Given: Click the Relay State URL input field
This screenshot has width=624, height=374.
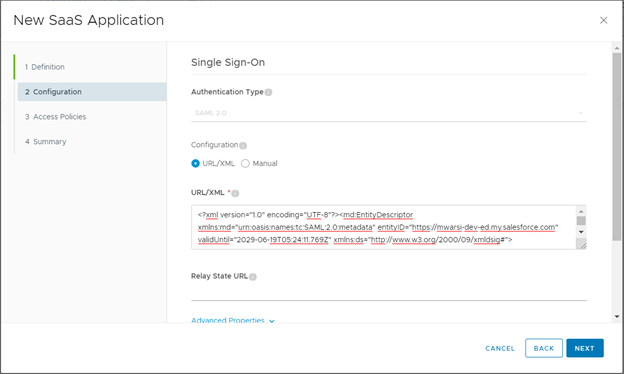Looking at the screenshot, I should 389,293.
